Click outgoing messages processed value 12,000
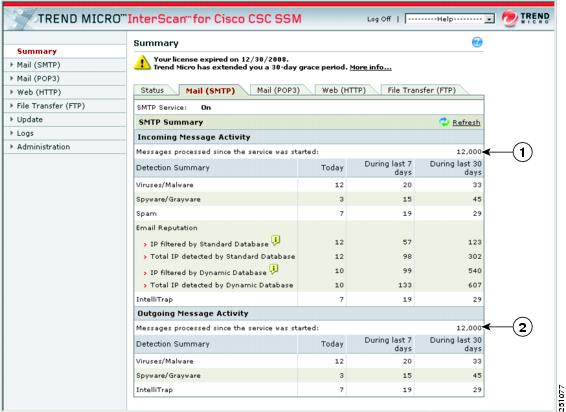 pyautogui.click(x=469, y=328)
